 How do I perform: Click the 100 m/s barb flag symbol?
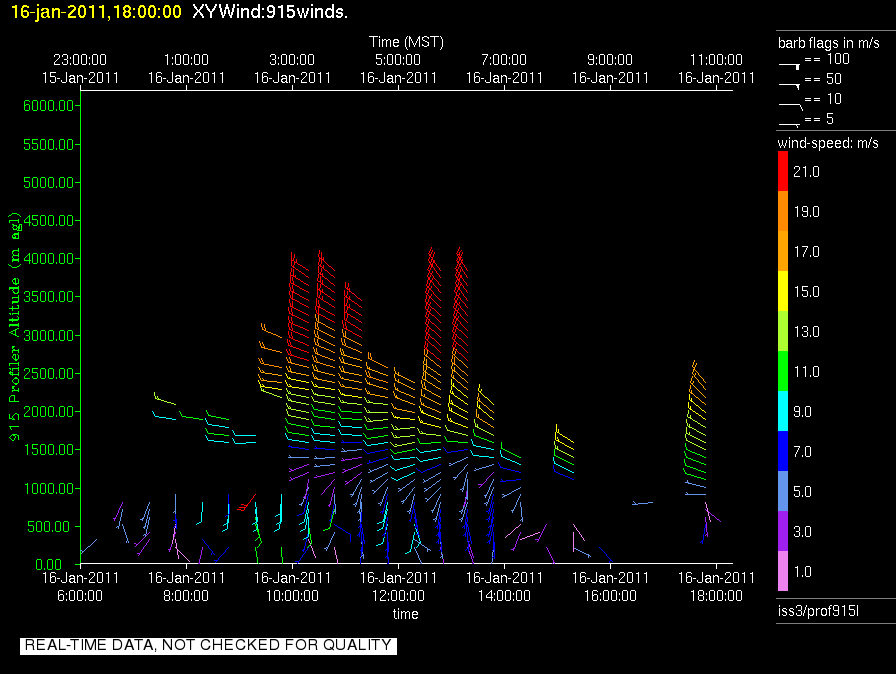click(790, 64)
